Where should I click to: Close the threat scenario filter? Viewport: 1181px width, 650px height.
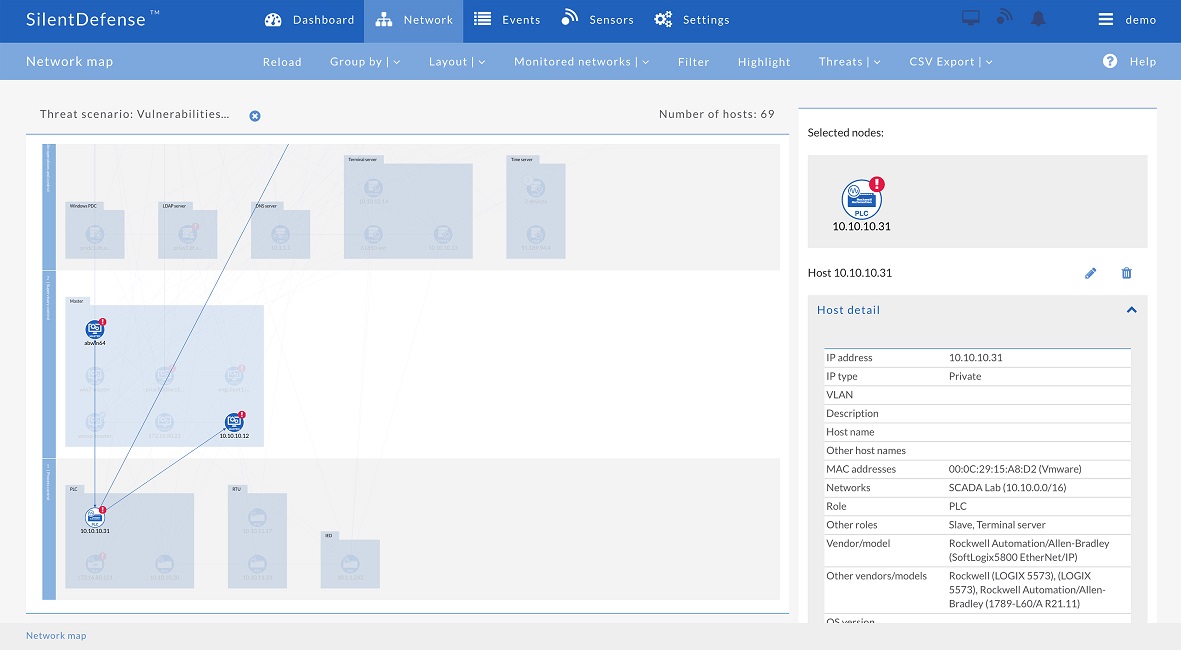click(x=255, y=116)
